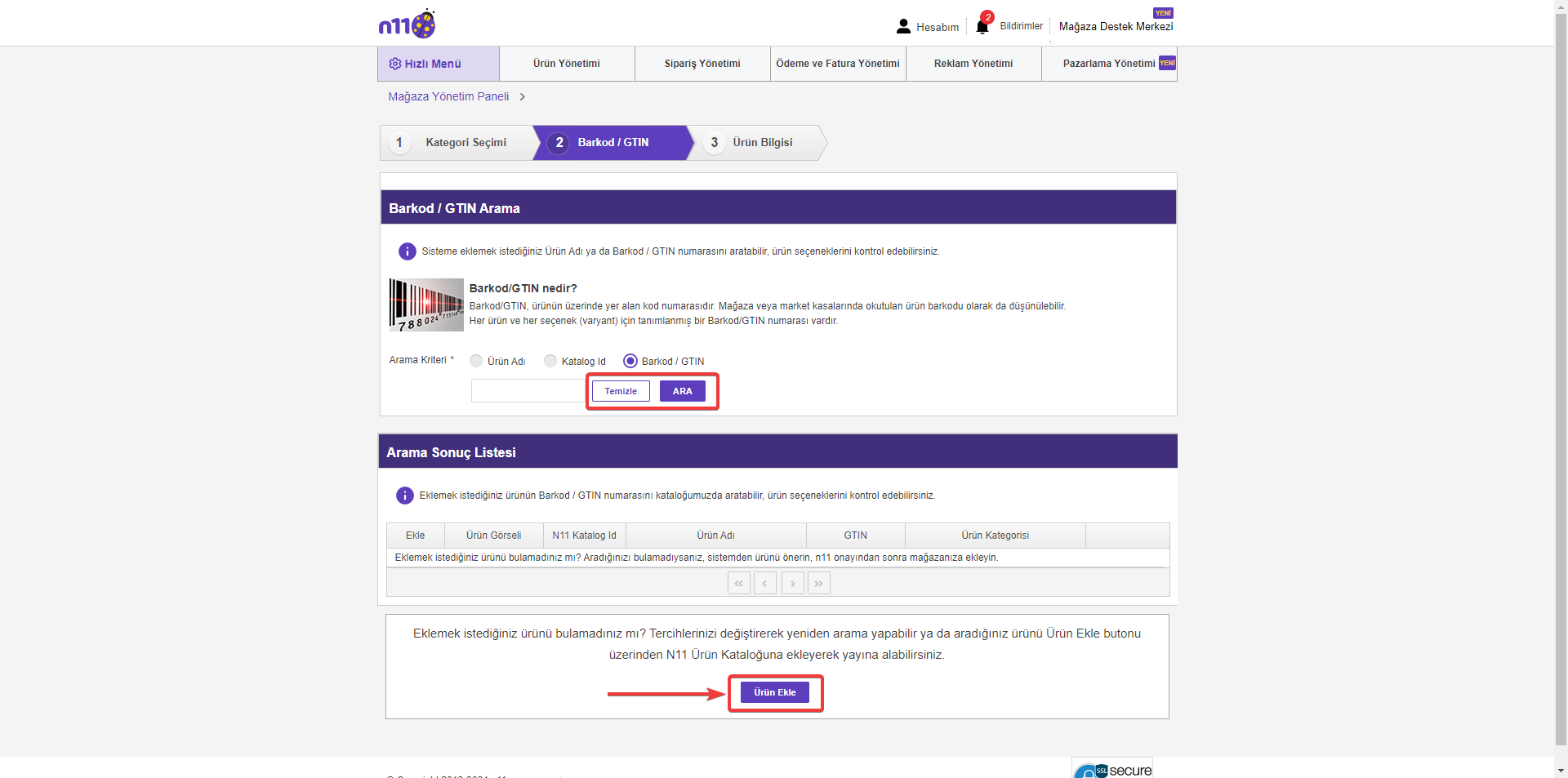The image size is (1568, 778).
Task: Select the Katalog Id radio button
Action: click(550, 361)
